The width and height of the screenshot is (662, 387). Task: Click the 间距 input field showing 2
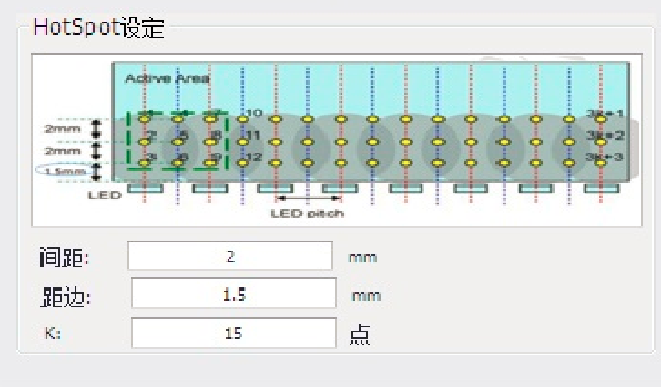(230, 256)
